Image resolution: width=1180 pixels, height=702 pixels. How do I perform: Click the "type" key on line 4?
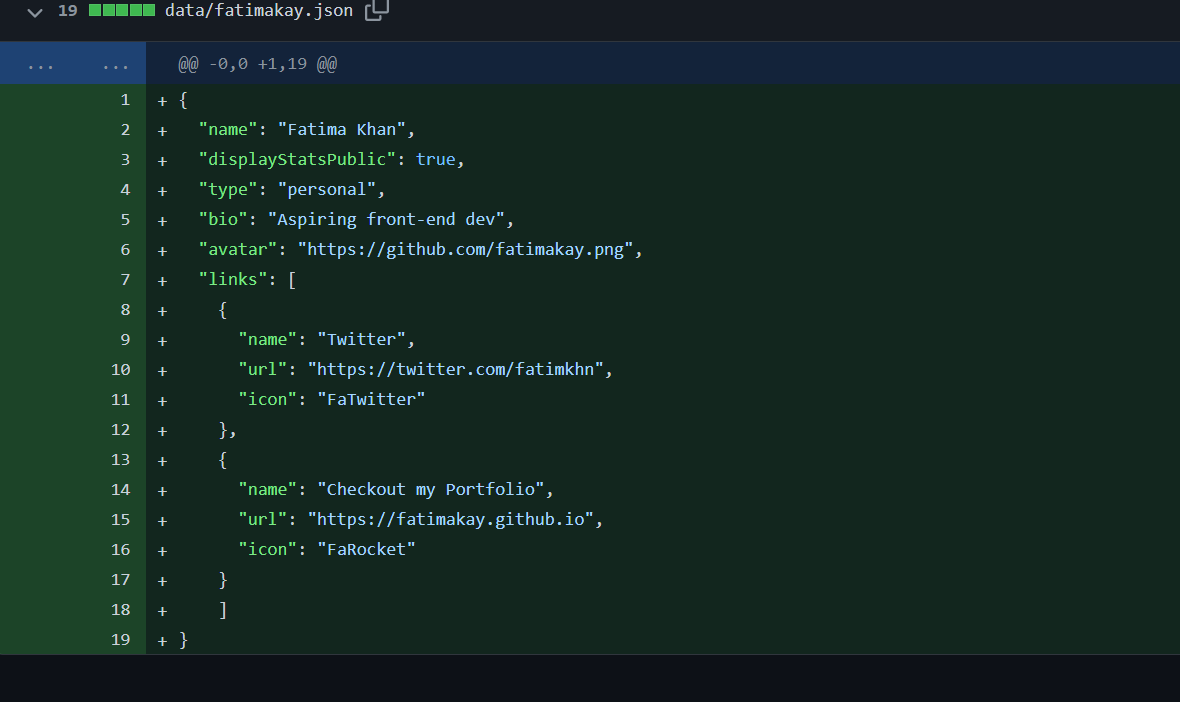click(x=228, y=190)
